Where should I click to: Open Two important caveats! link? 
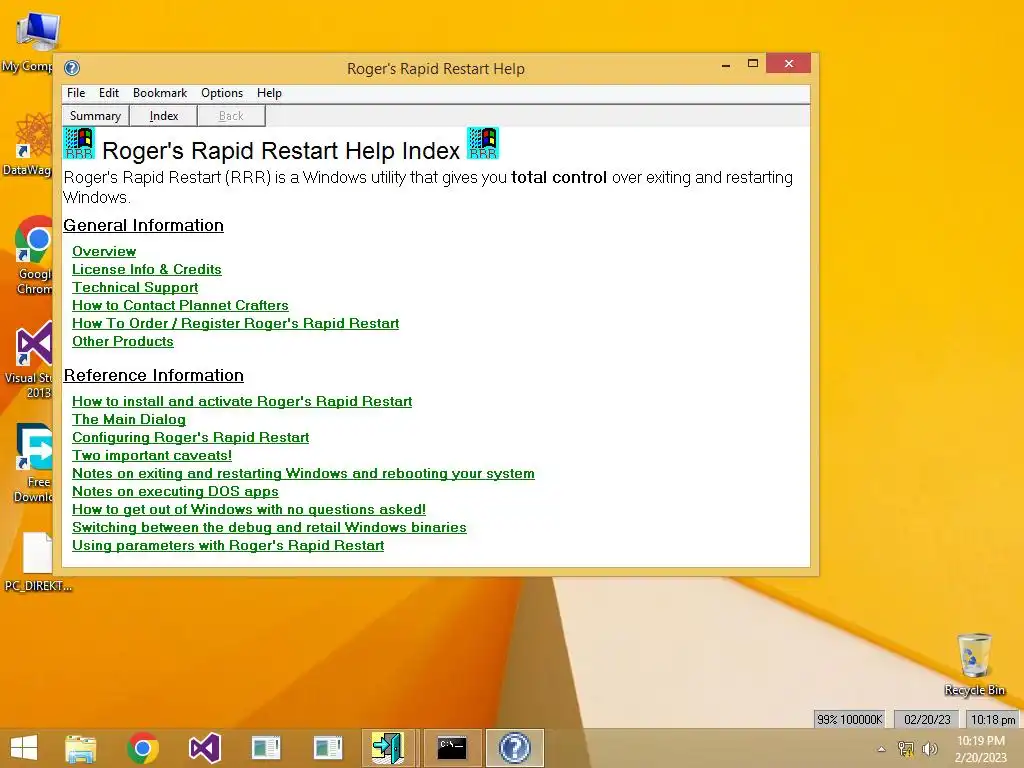(x=152, y=455)
